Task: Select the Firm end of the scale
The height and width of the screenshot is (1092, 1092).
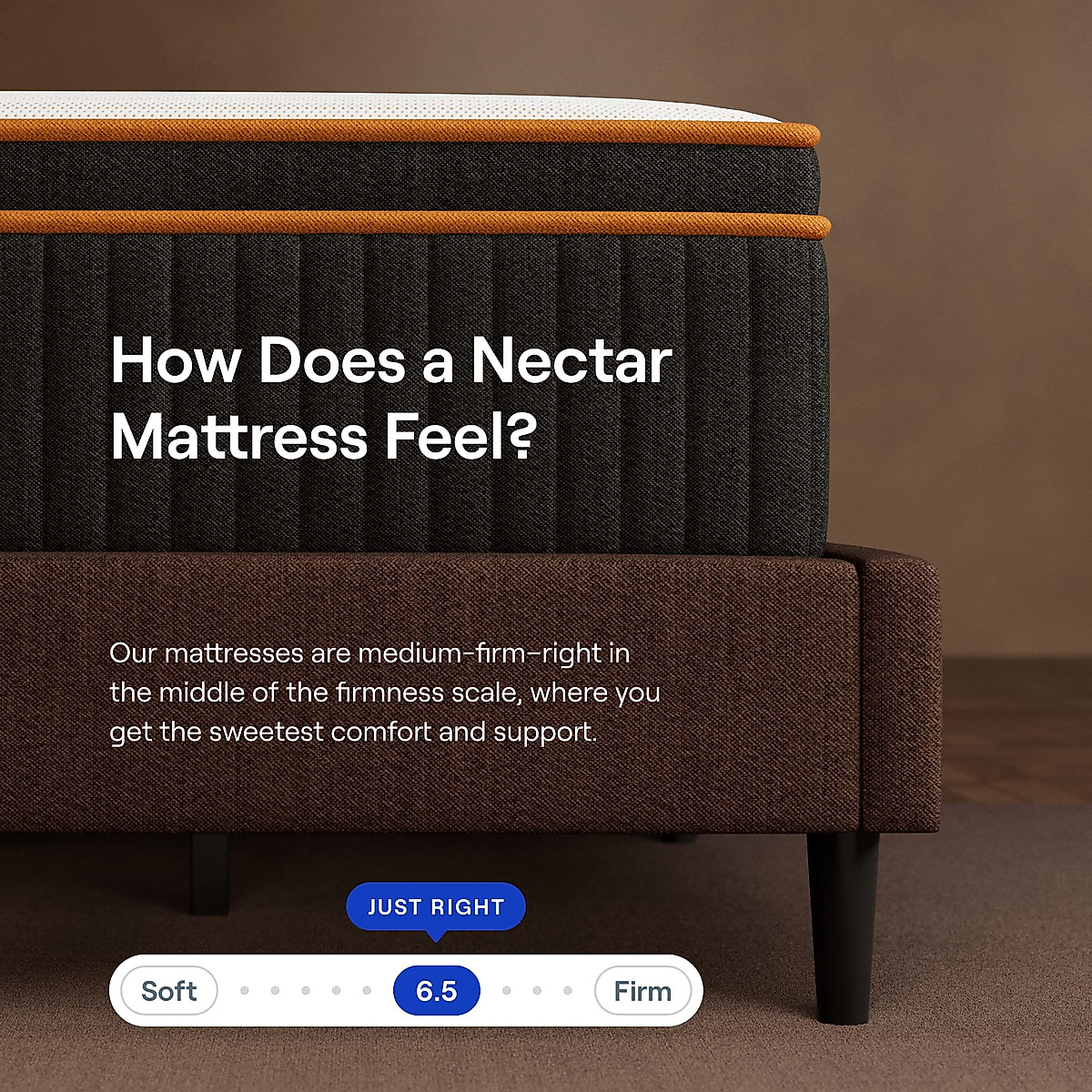Action: click(642, 990)
